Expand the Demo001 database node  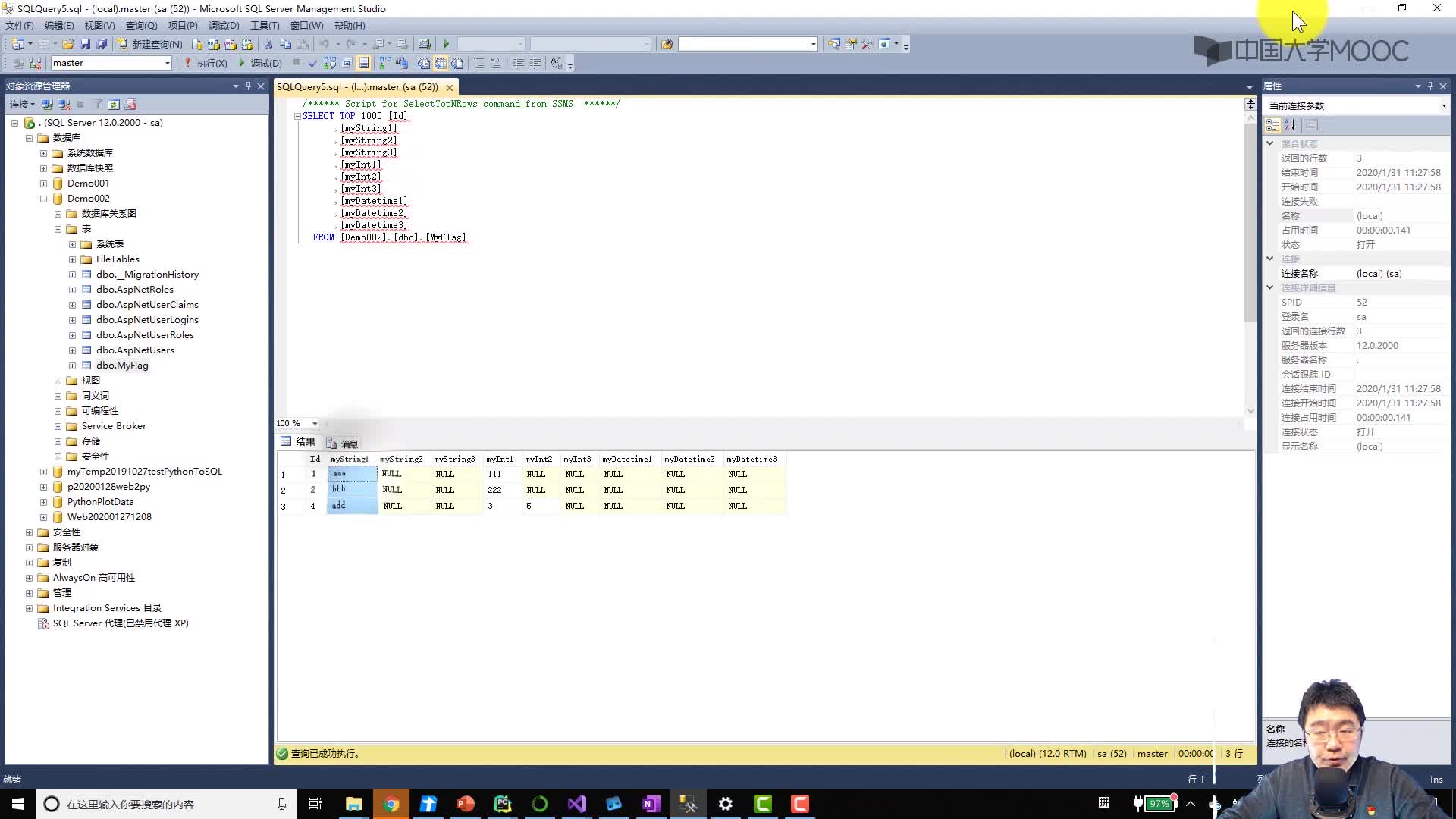43,184
